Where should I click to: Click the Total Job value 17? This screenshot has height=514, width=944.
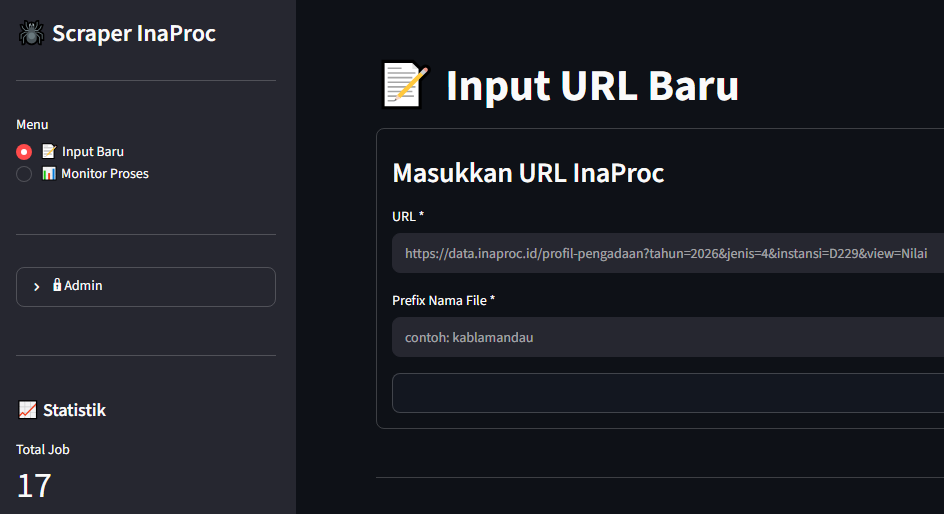34,486
